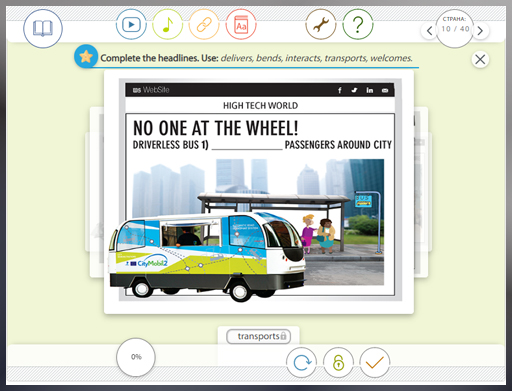Viewport: 512px width, 391px height.
Task: Close the exercise with X button
Action: pos(480,60)
